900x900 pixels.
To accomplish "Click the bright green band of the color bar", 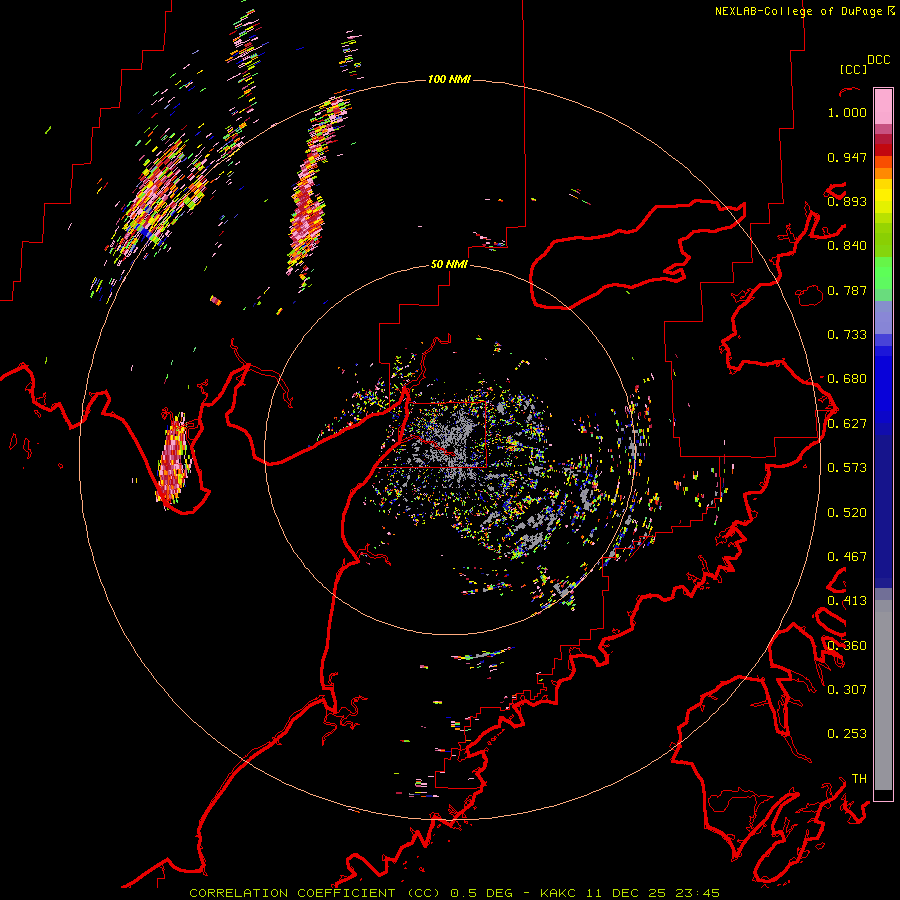I will 883,273.
